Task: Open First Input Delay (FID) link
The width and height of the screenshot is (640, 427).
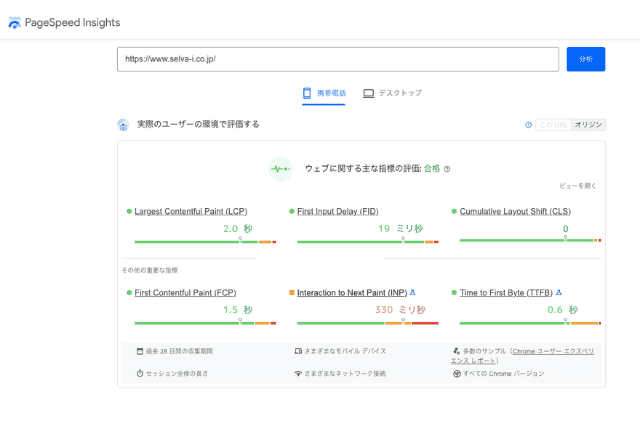Action: click(338, 211)
